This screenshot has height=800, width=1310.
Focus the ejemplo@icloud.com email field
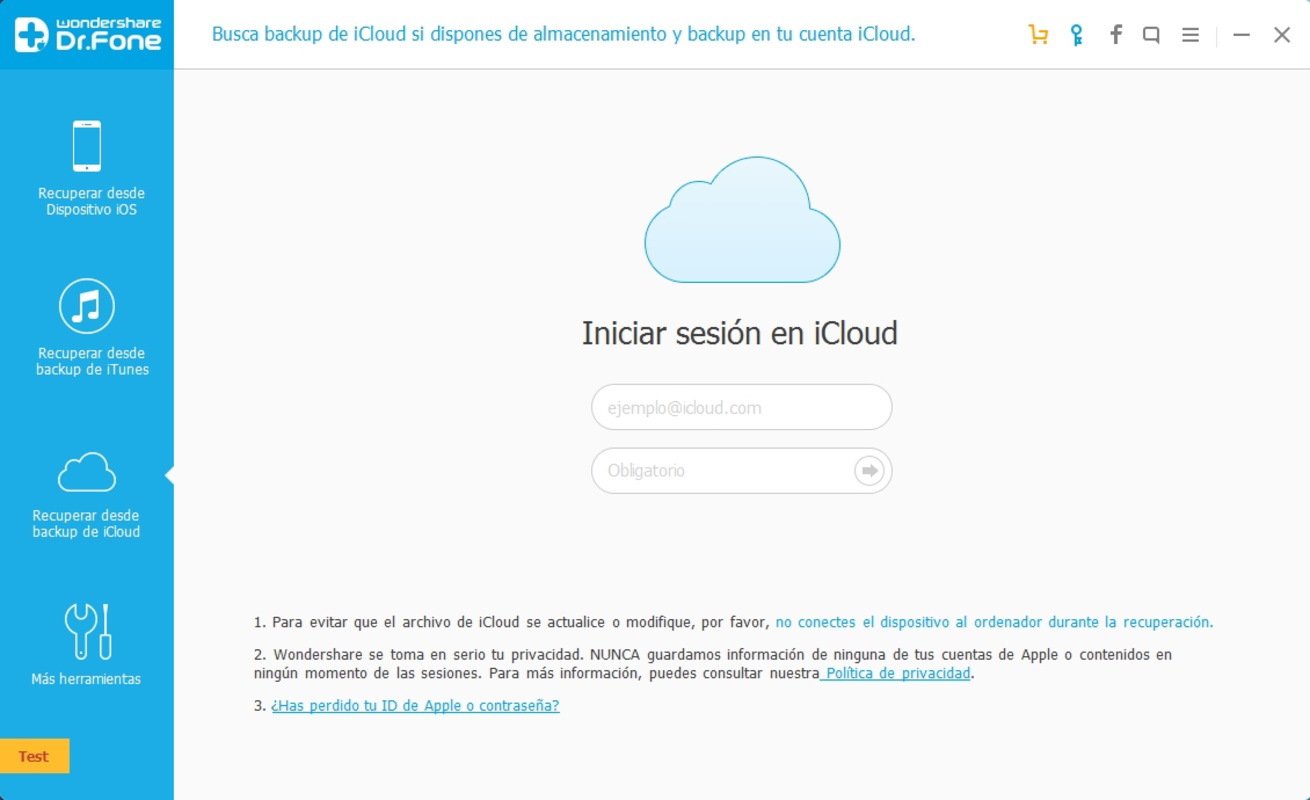(x=741, y=407)
